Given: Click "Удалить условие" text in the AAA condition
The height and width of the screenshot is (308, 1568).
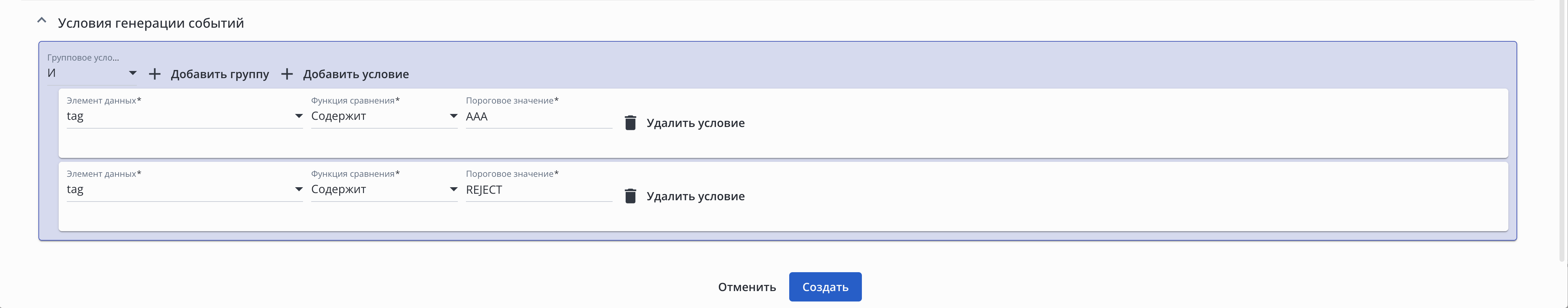Looking at the screenshot, I should pyautogui.click(x=695, y=123).
